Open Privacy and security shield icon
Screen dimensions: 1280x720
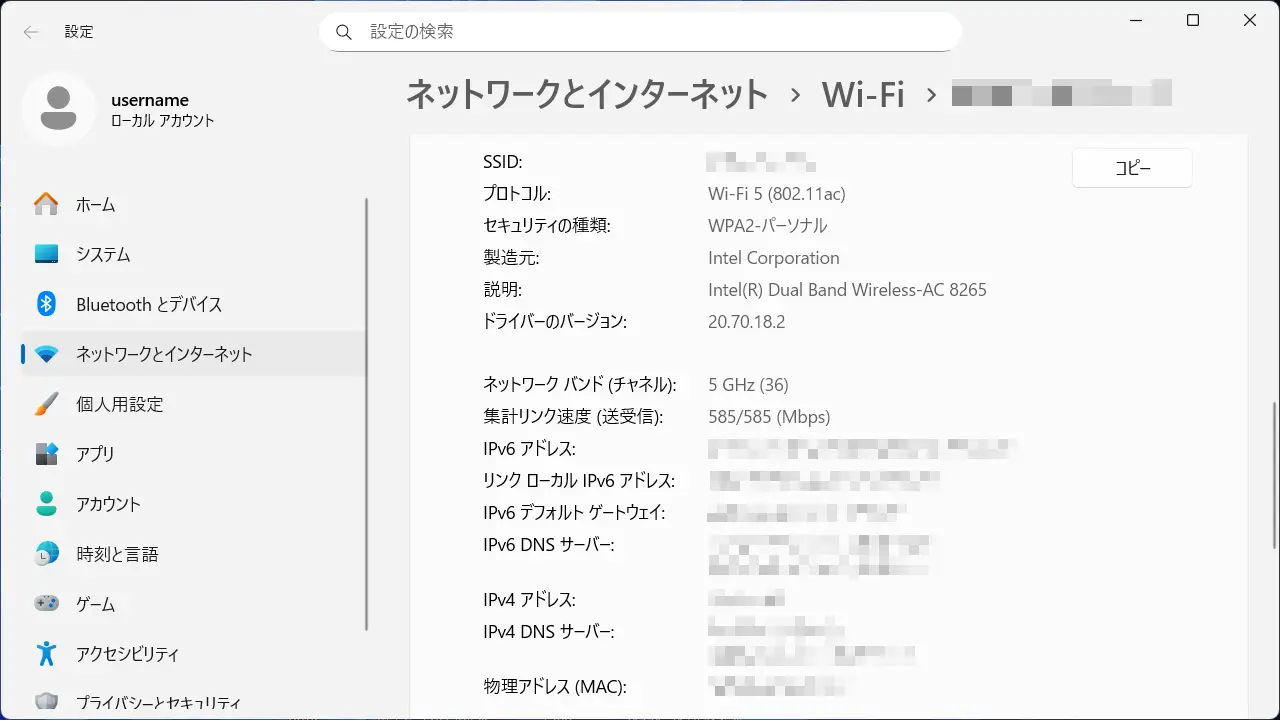click(46, 702)
